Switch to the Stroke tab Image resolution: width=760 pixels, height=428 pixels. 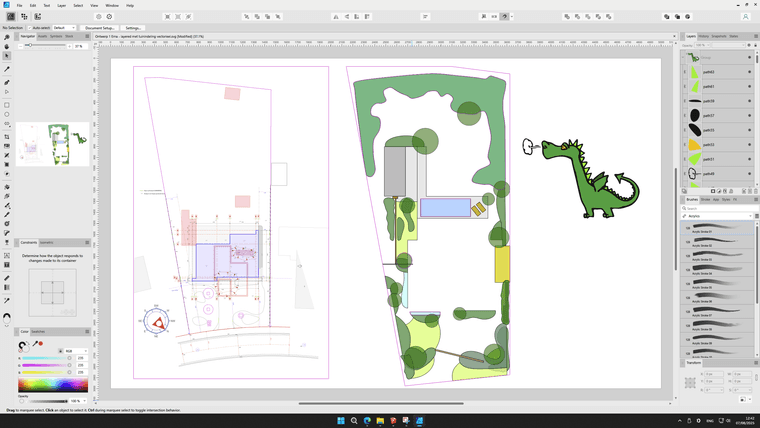pyautogui.click(x=705, y=200)
